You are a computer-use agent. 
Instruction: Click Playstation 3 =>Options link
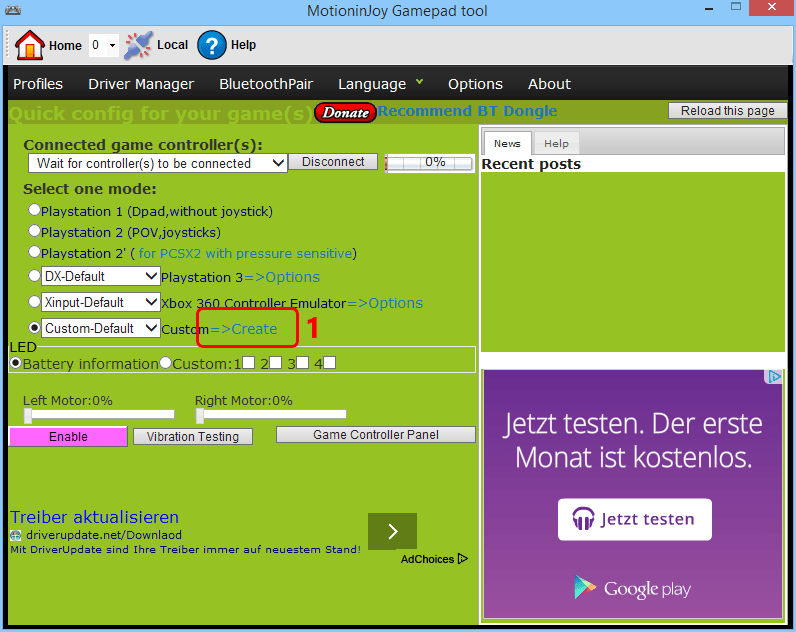(x=282, y=277)
